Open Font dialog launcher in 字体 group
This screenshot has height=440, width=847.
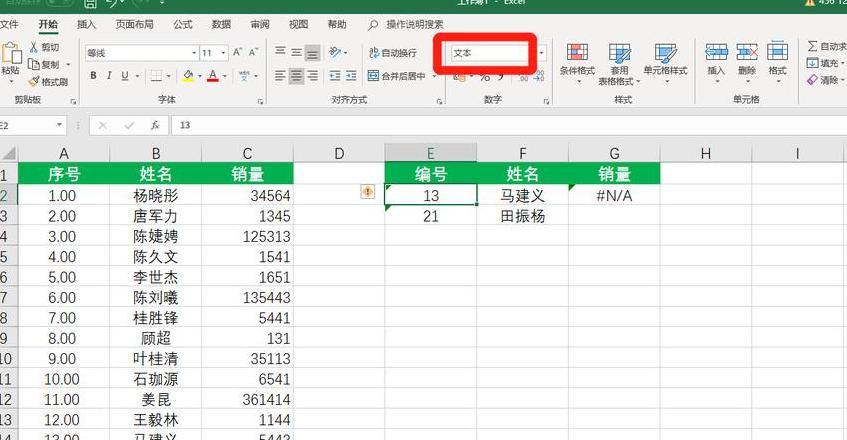pyautogui.click(x=260, y=101)
